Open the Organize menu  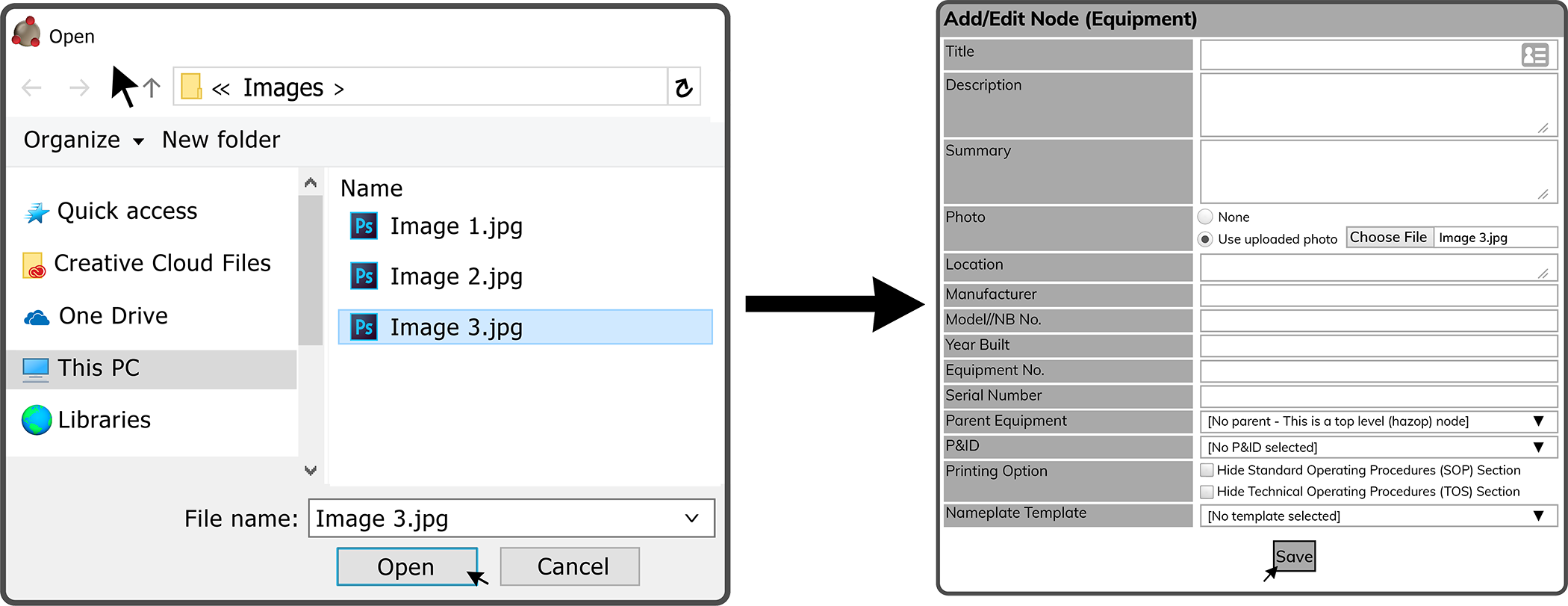click(84, 140)
